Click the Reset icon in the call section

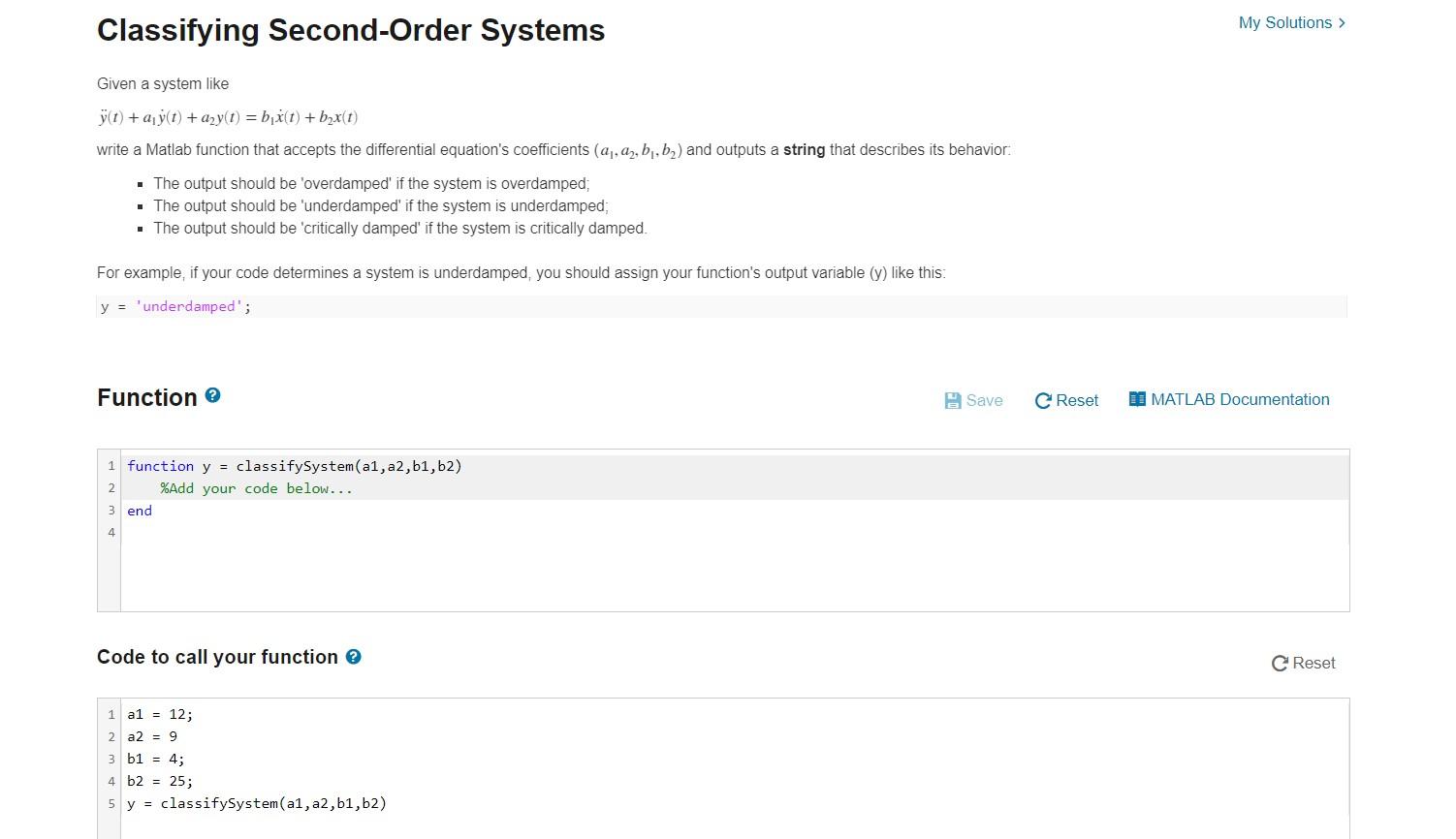pos(1280,664)
